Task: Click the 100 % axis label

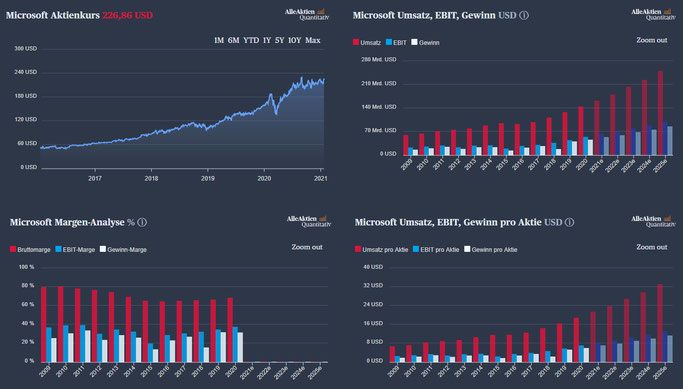Action: 26,267
